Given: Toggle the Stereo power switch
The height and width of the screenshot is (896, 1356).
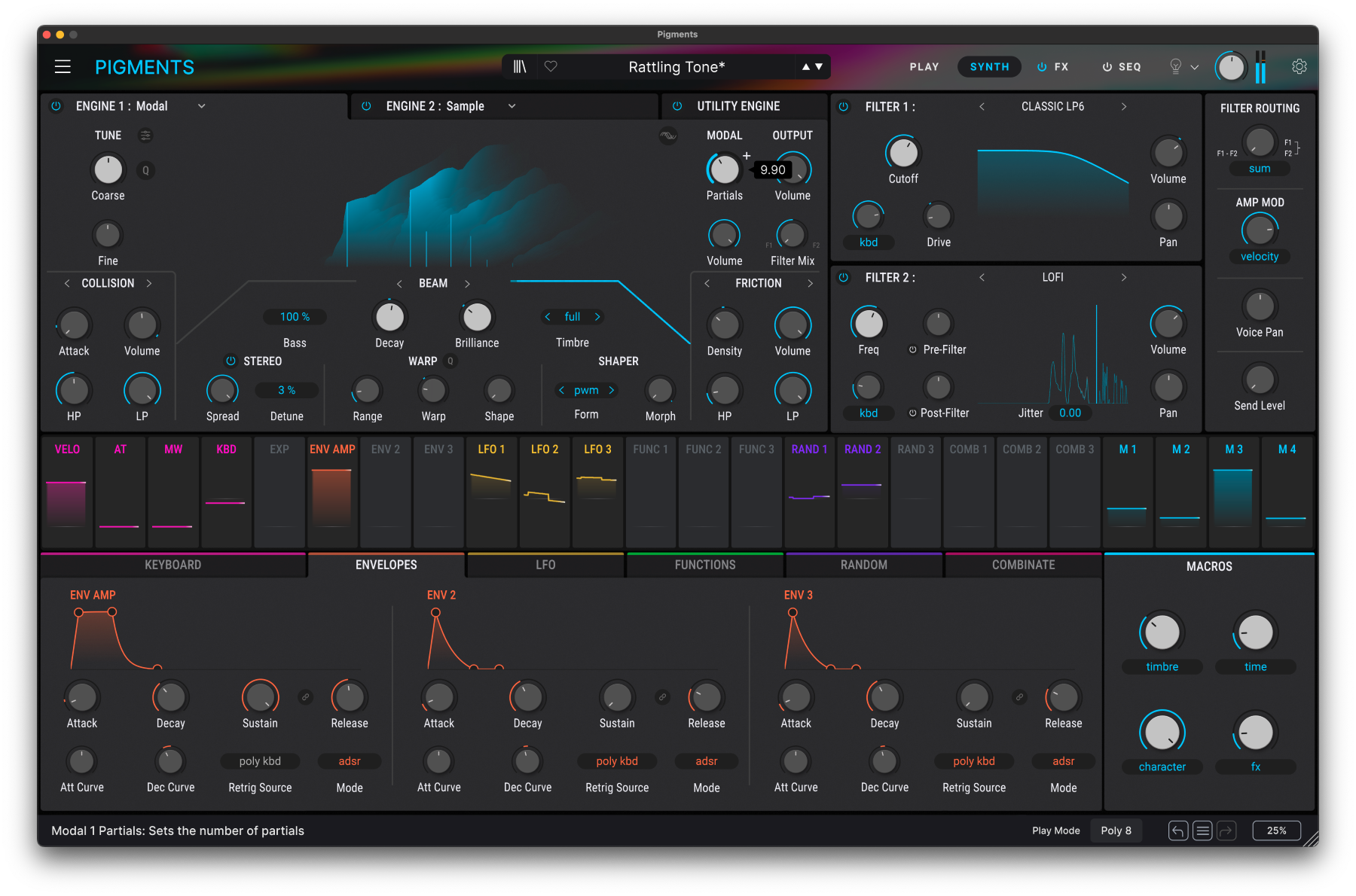Looking at the screenshot, I should [231, 361].
